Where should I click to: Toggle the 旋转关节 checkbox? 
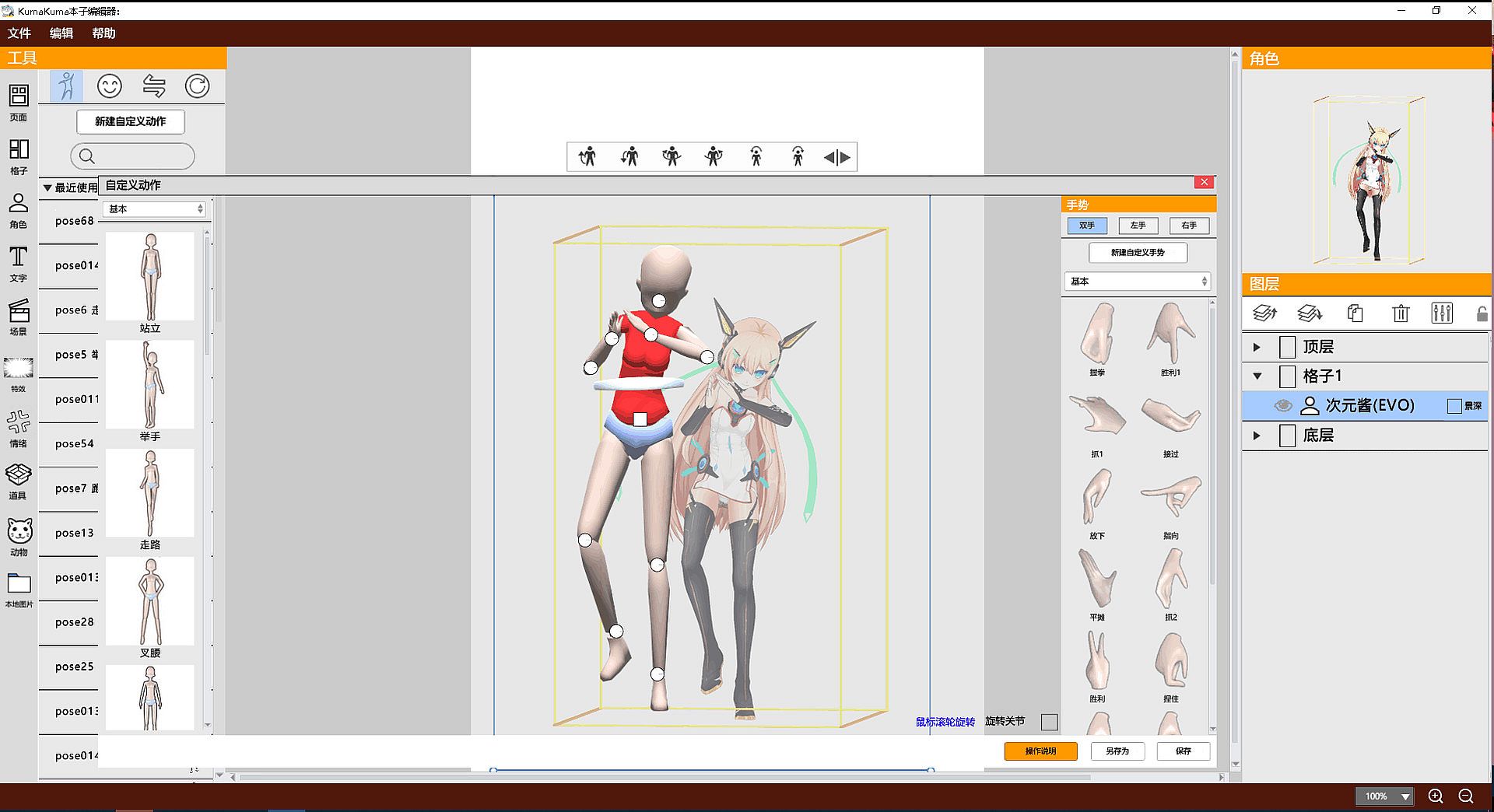click(1049, 722)
